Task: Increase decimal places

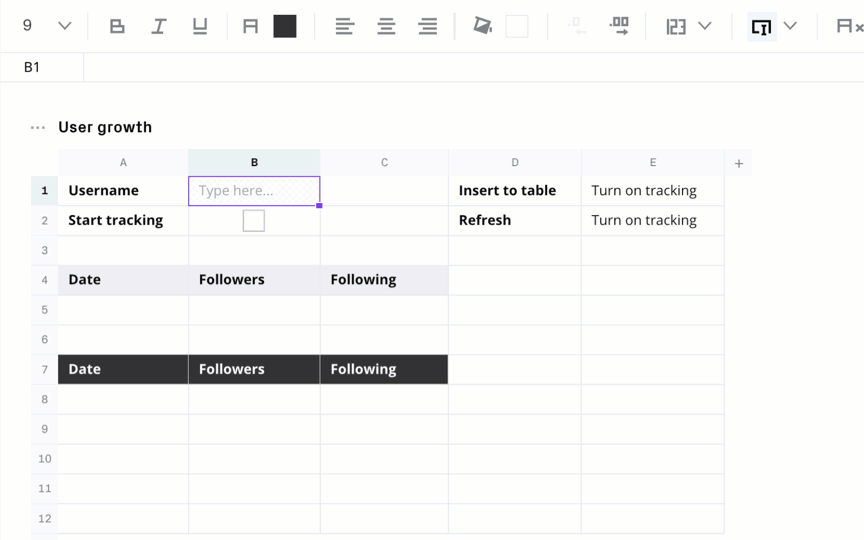Action: tap(619, 25)
